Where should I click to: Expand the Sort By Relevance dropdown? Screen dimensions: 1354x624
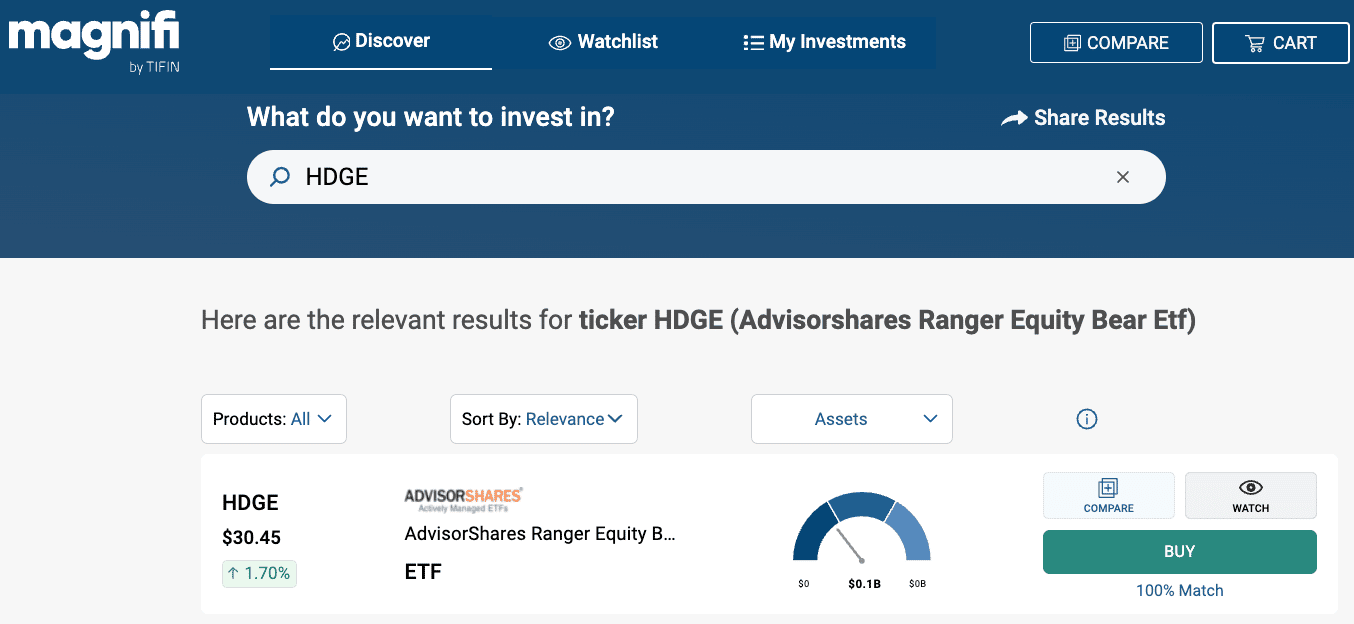543,419
